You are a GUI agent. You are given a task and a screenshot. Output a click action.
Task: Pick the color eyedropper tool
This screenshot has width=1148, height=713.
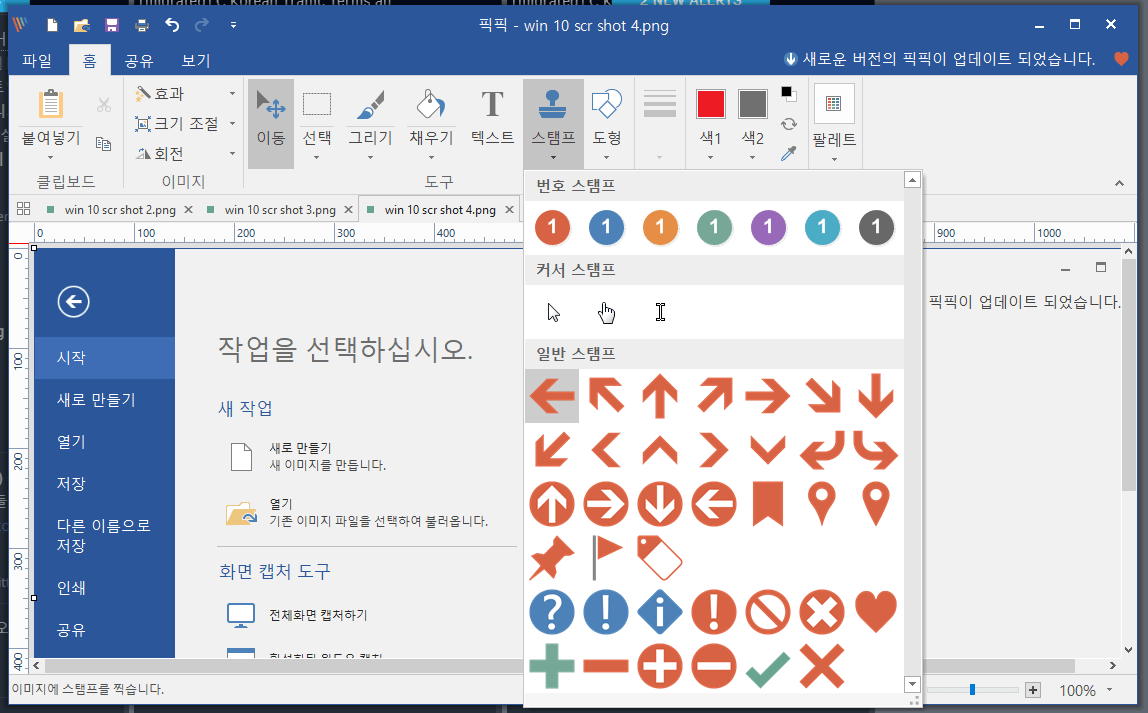(x=787, y=154)
